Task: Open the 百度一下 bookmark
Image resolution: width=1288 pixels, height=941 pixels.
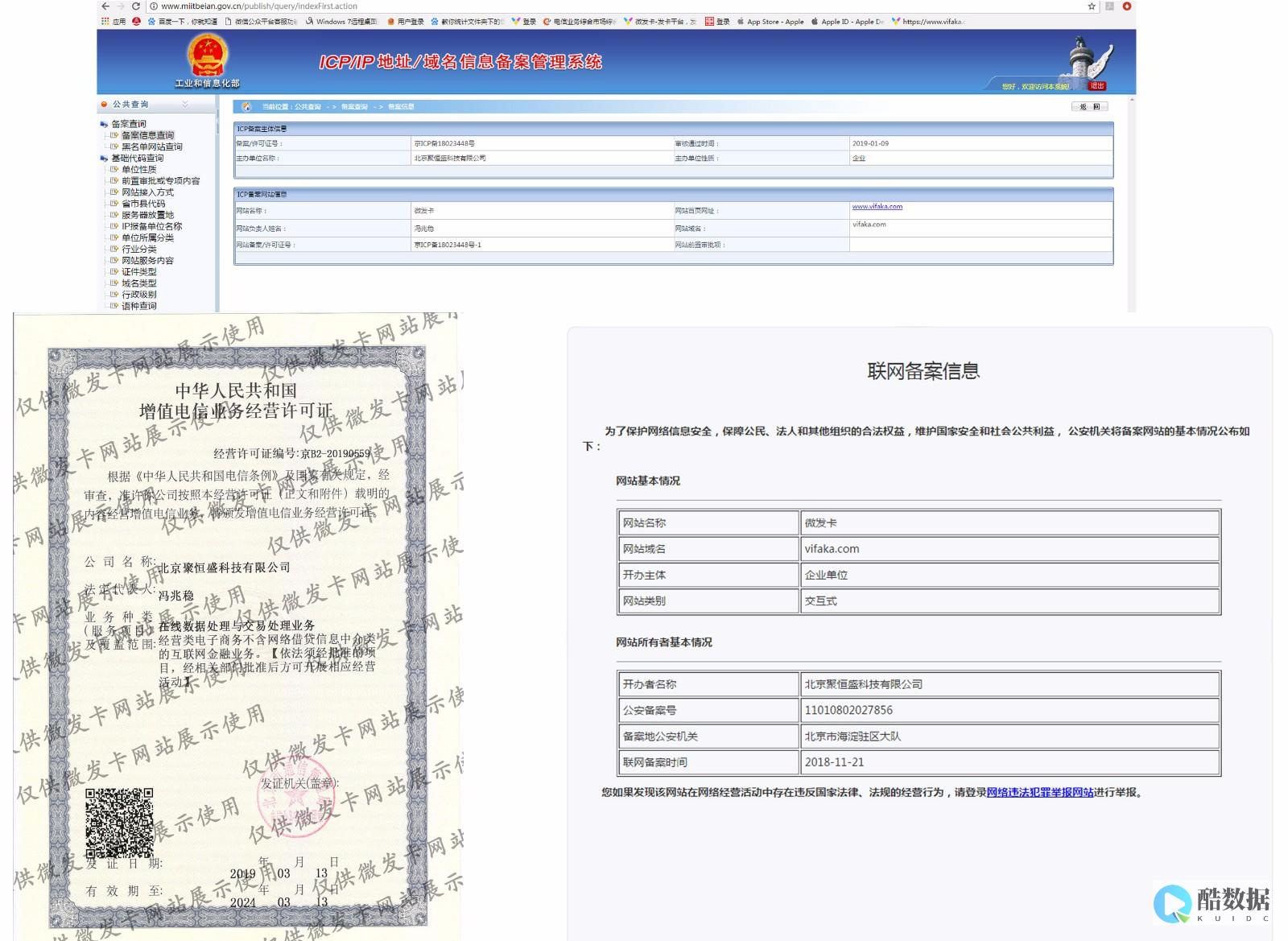Action: point(183,22)
